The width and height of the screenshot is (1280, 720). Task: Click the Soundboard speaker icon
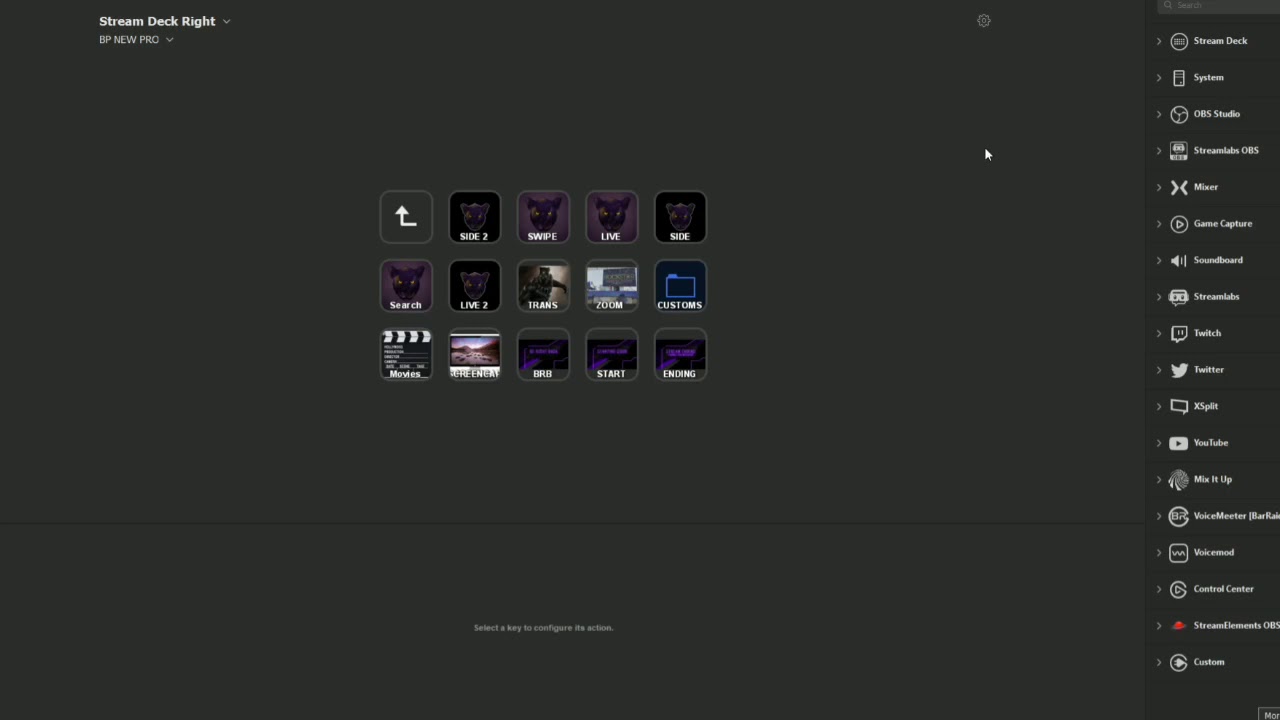pos(1179,260)
